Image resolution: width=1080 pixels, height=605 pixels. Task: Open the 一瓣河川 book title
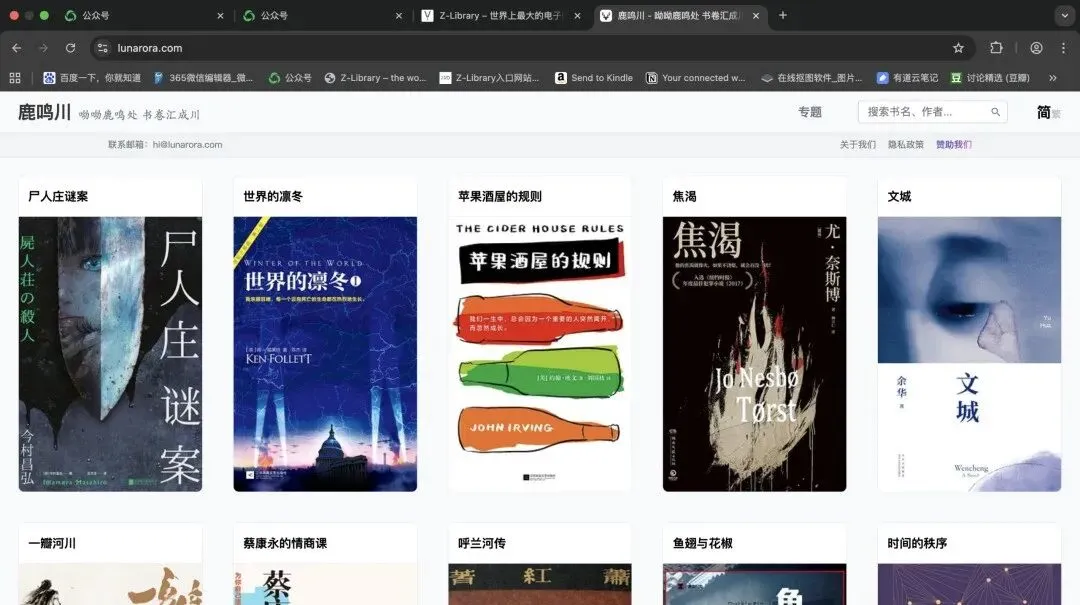(52, 543)
